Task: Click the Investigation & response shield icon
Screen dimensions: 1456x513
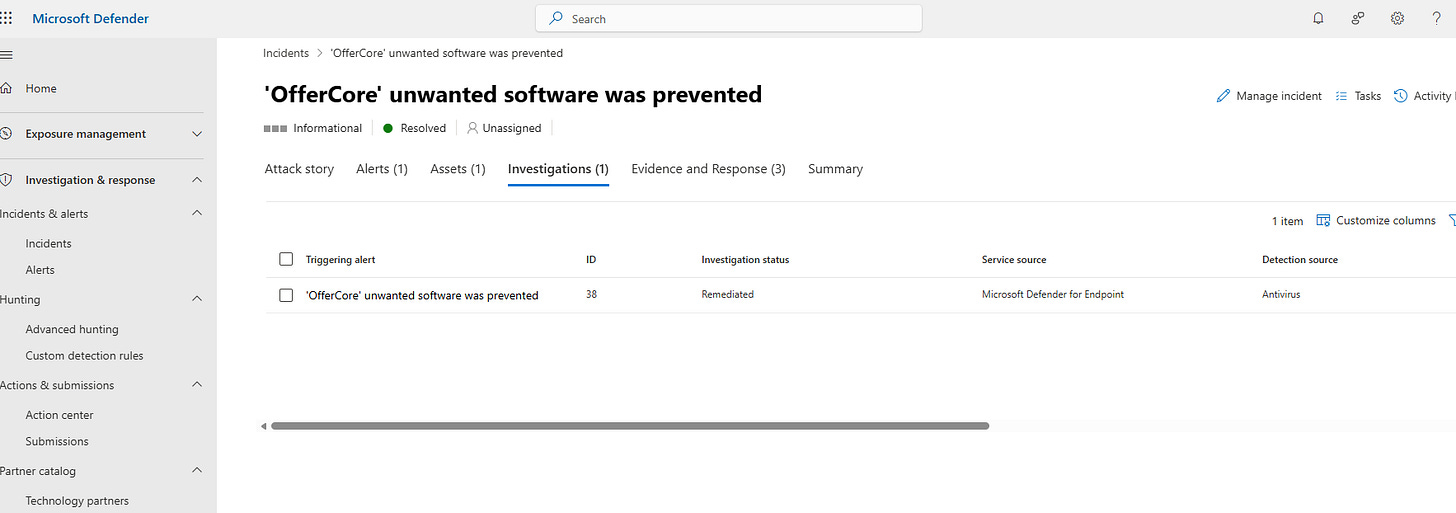Action: [6, 180]
